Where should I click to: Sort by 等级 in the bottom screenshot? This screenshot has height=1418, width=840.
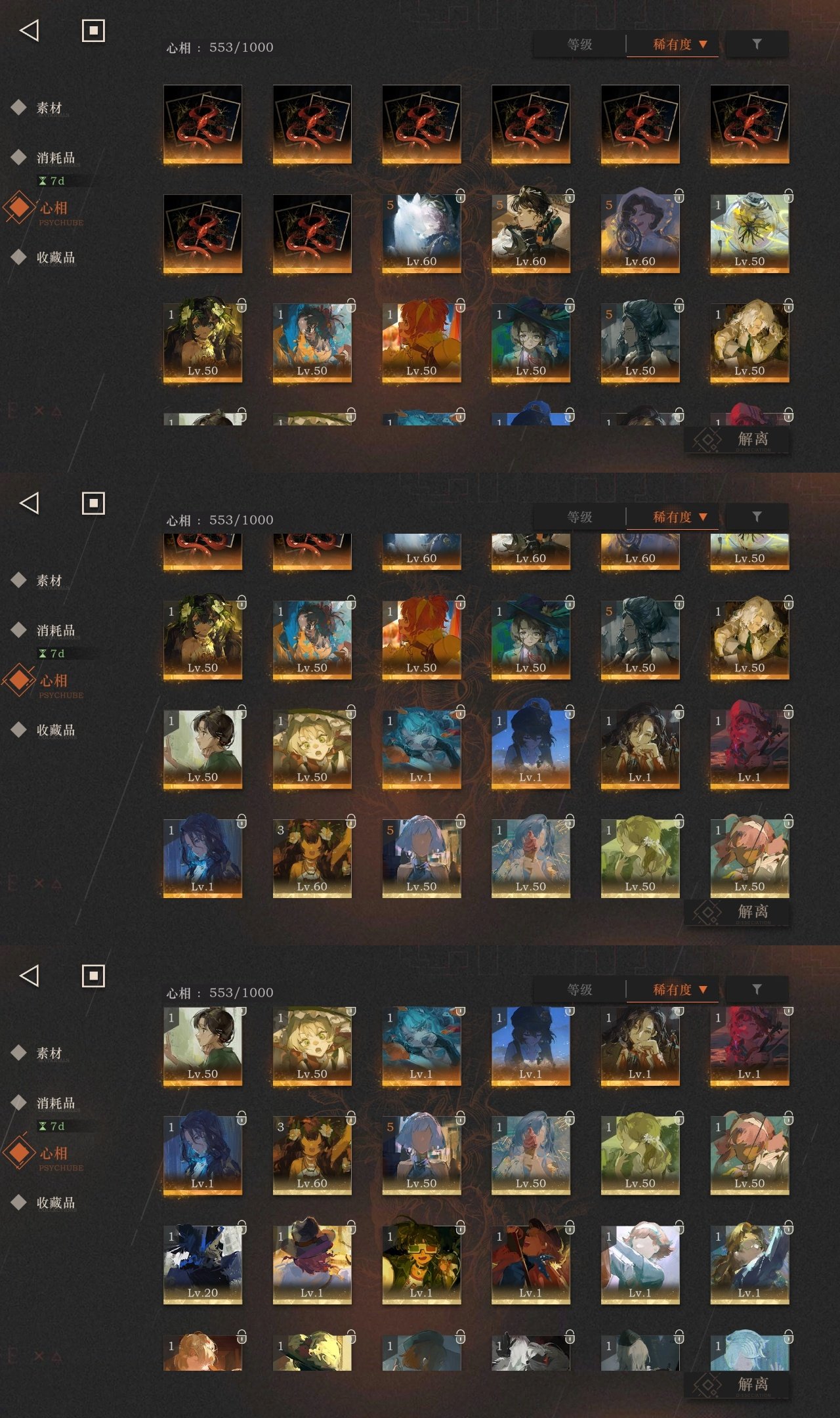[579, 990]
